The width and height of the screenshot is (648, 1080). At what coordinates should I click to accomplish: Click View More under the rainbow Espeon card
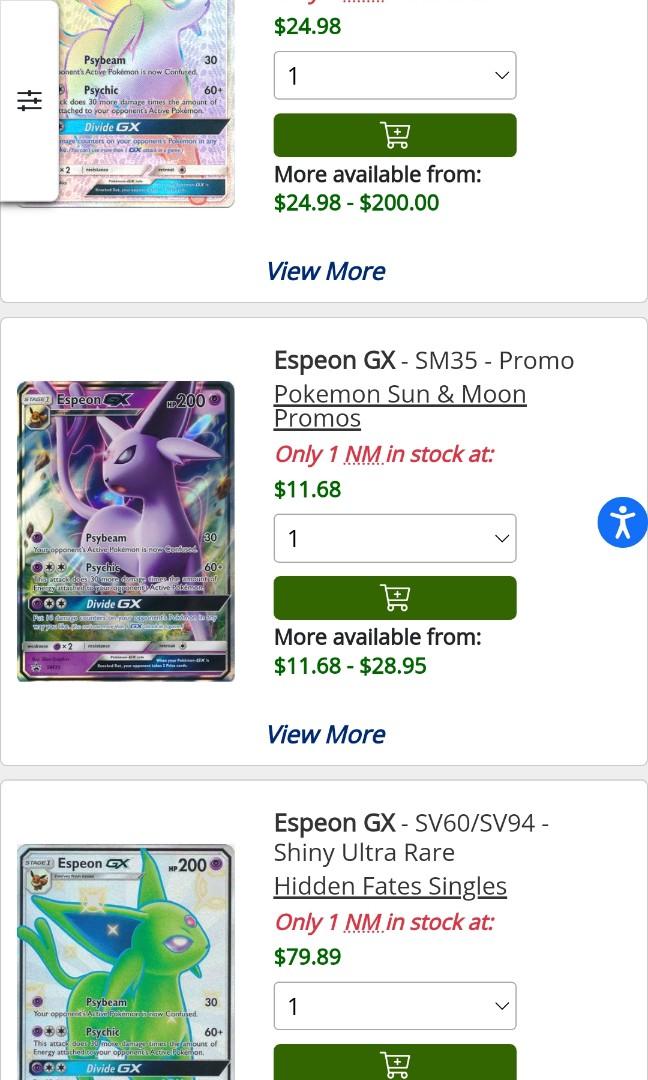click(326, 271)
